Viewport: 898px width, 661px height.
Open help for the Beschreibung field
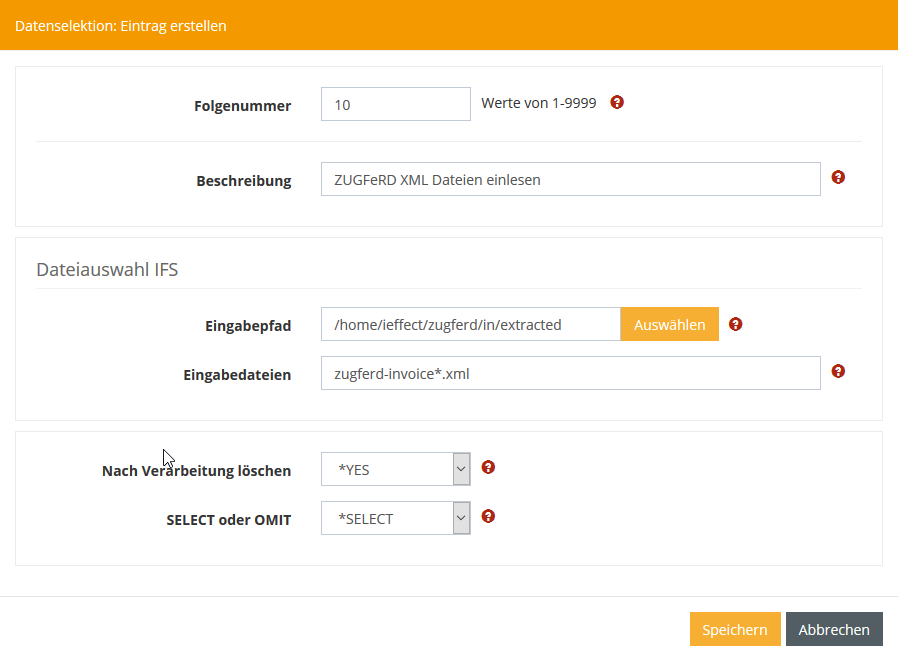click(838, 177)
